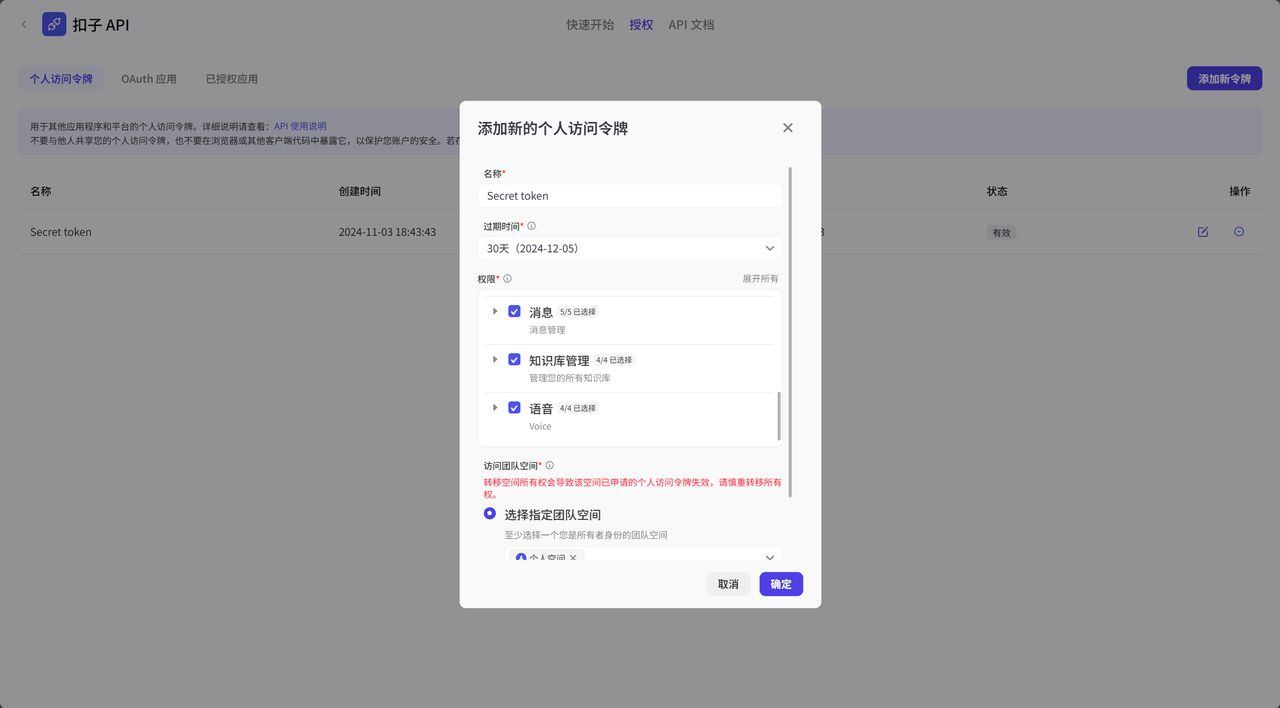Click the 状态 column header
The width and height of the screenshot is (1280, 708).
coord(997,191)
